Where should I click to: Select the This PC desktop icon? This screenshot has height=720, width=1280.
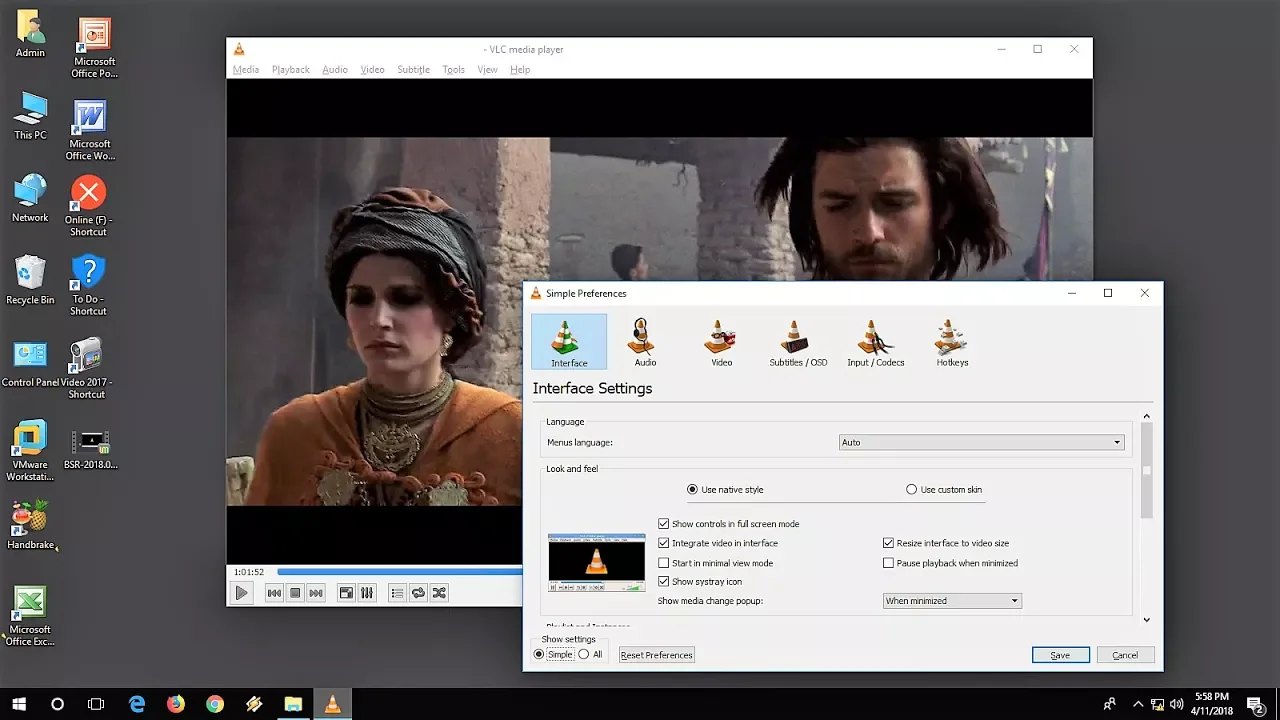click(30, 115)
